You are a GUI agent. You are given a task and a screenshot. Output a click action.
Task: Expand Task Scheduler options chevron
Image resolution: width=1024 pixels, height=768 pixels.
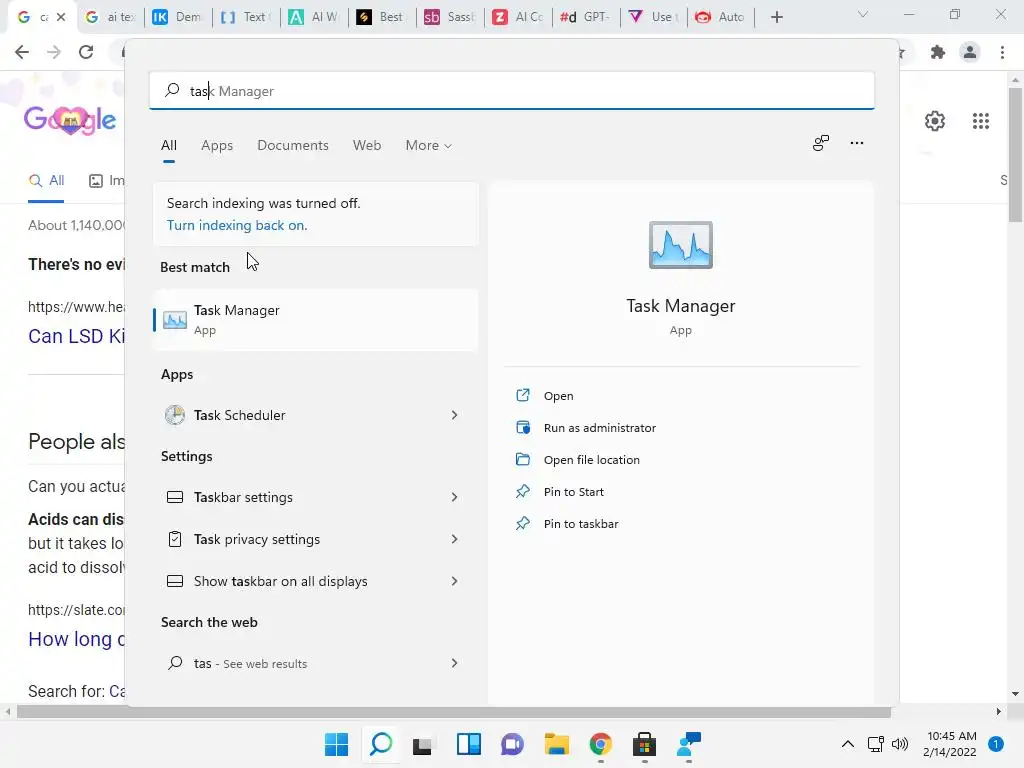tap(454, 415)
